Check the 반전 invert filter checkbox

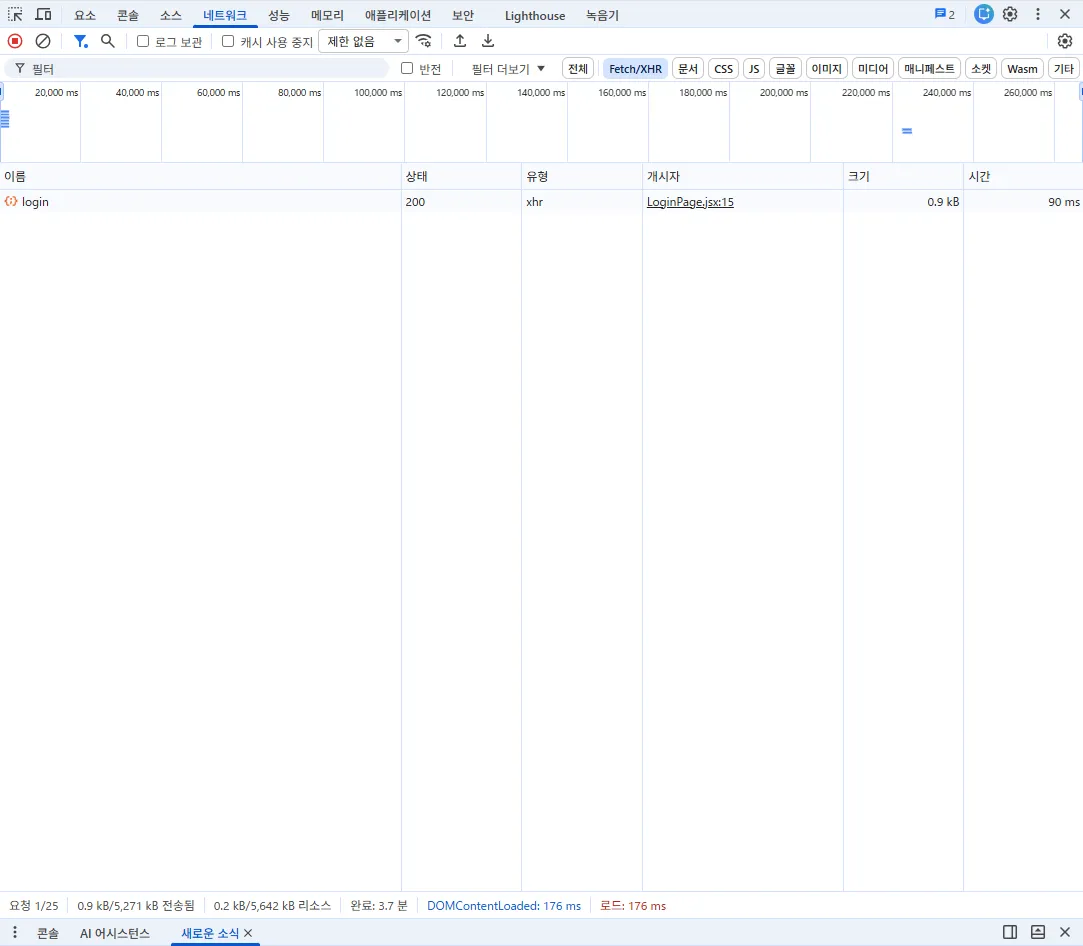coord(407,68)
